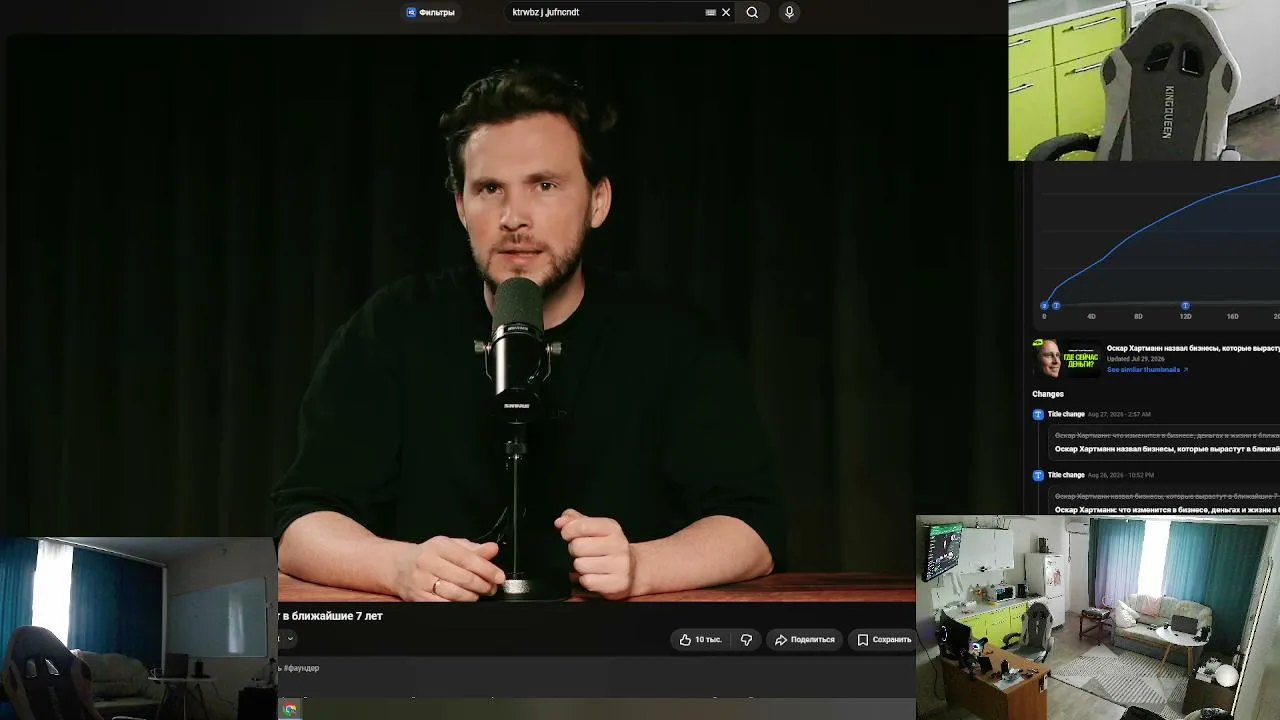Click the T icon for the Aug 27 title change
The width and height of the screenshot is (1280, 720).
1038,415
